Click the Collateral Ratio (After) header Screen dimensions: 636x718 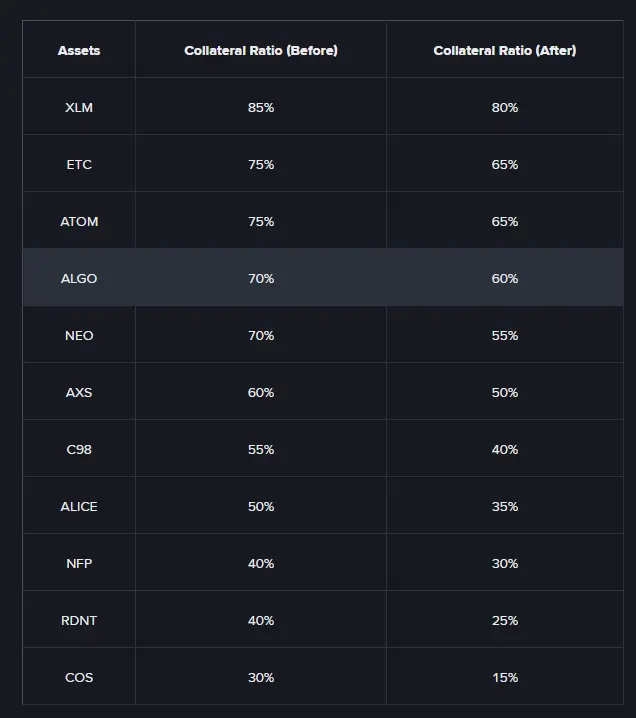505,50
